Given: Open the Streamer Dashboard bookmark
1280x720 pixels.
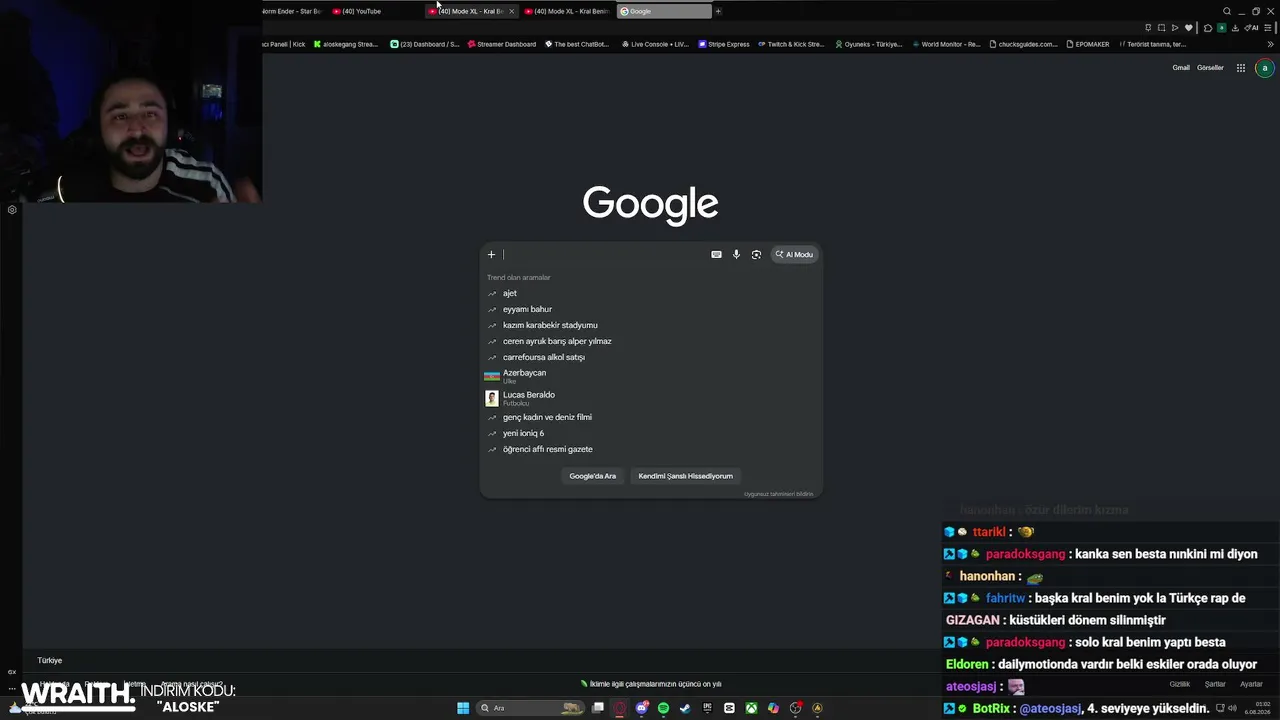Looking at the screenshot, I should pos(502,44).
